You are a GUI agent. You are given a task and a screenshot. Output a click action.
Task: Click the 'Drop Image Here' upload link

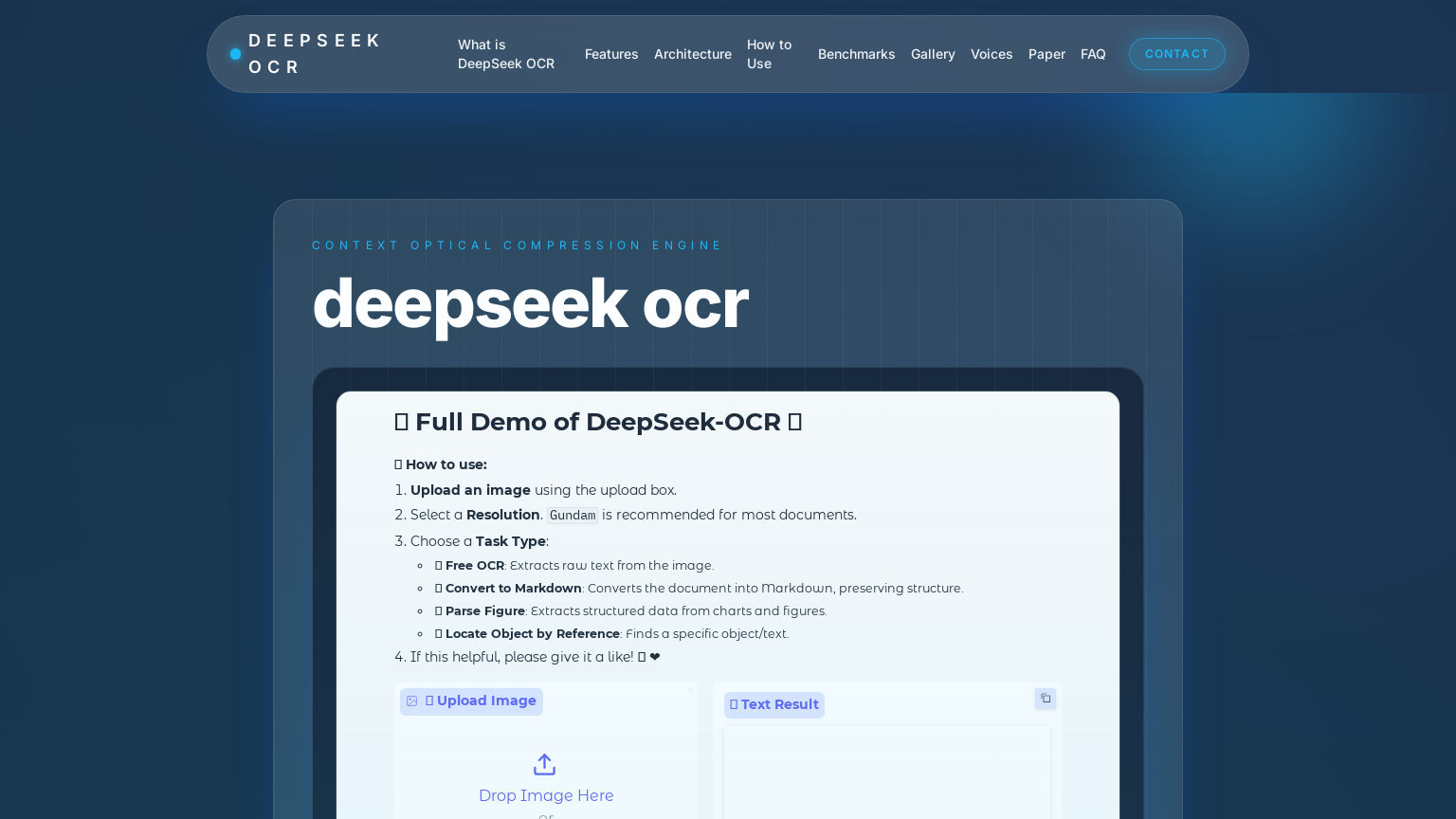[546, 795]
